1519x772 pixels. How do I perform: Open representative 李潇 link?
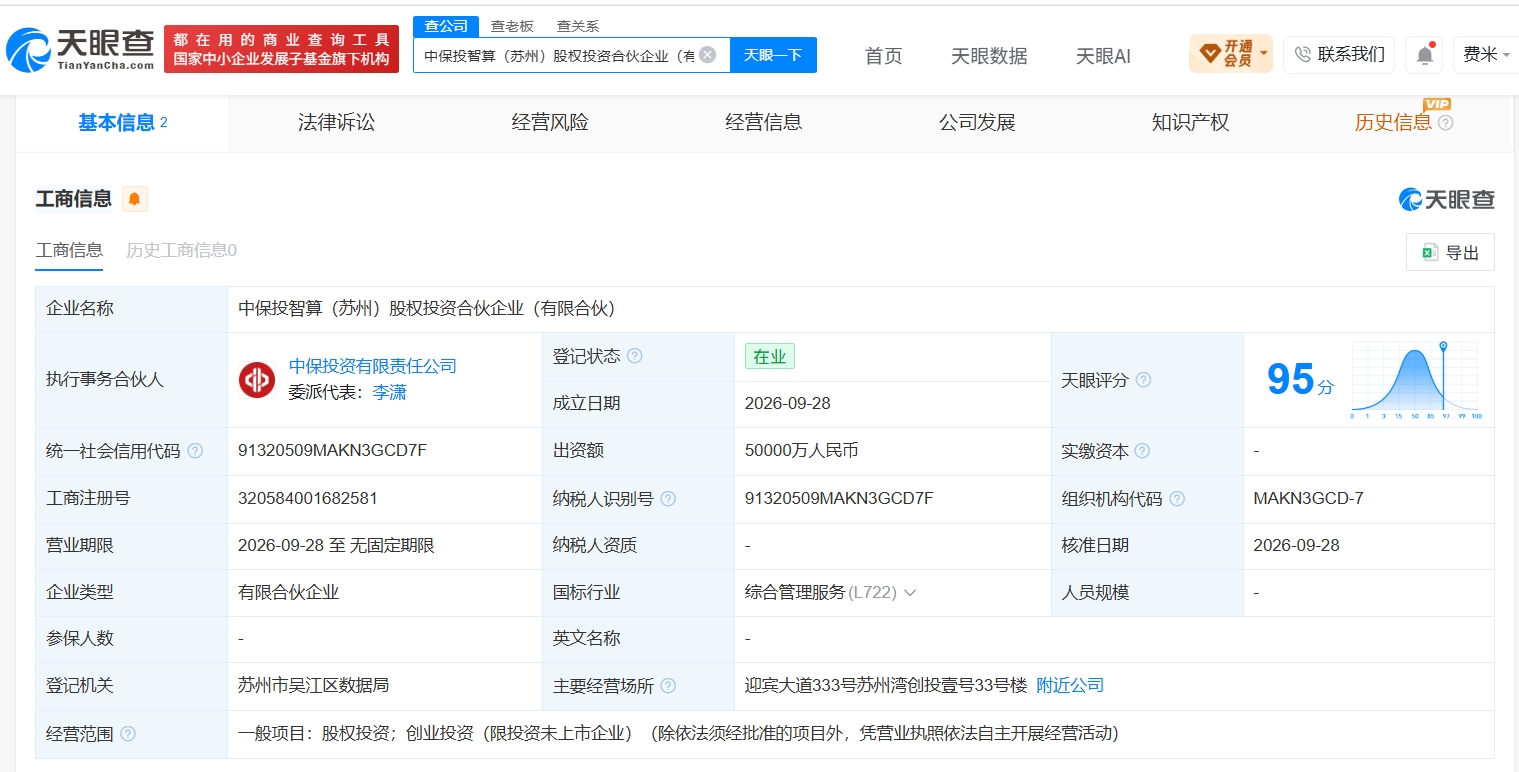coord(390,393)
